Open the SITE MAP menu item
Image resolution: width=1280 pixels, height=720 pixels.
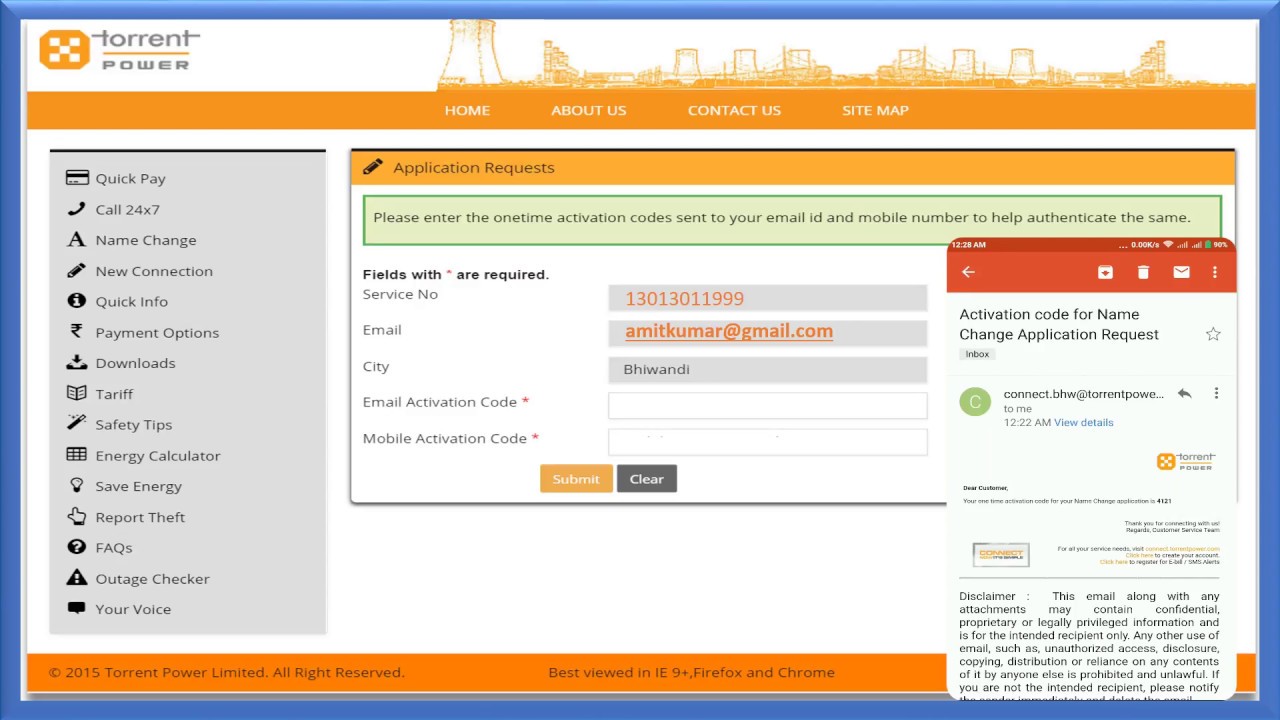point(875,110)
